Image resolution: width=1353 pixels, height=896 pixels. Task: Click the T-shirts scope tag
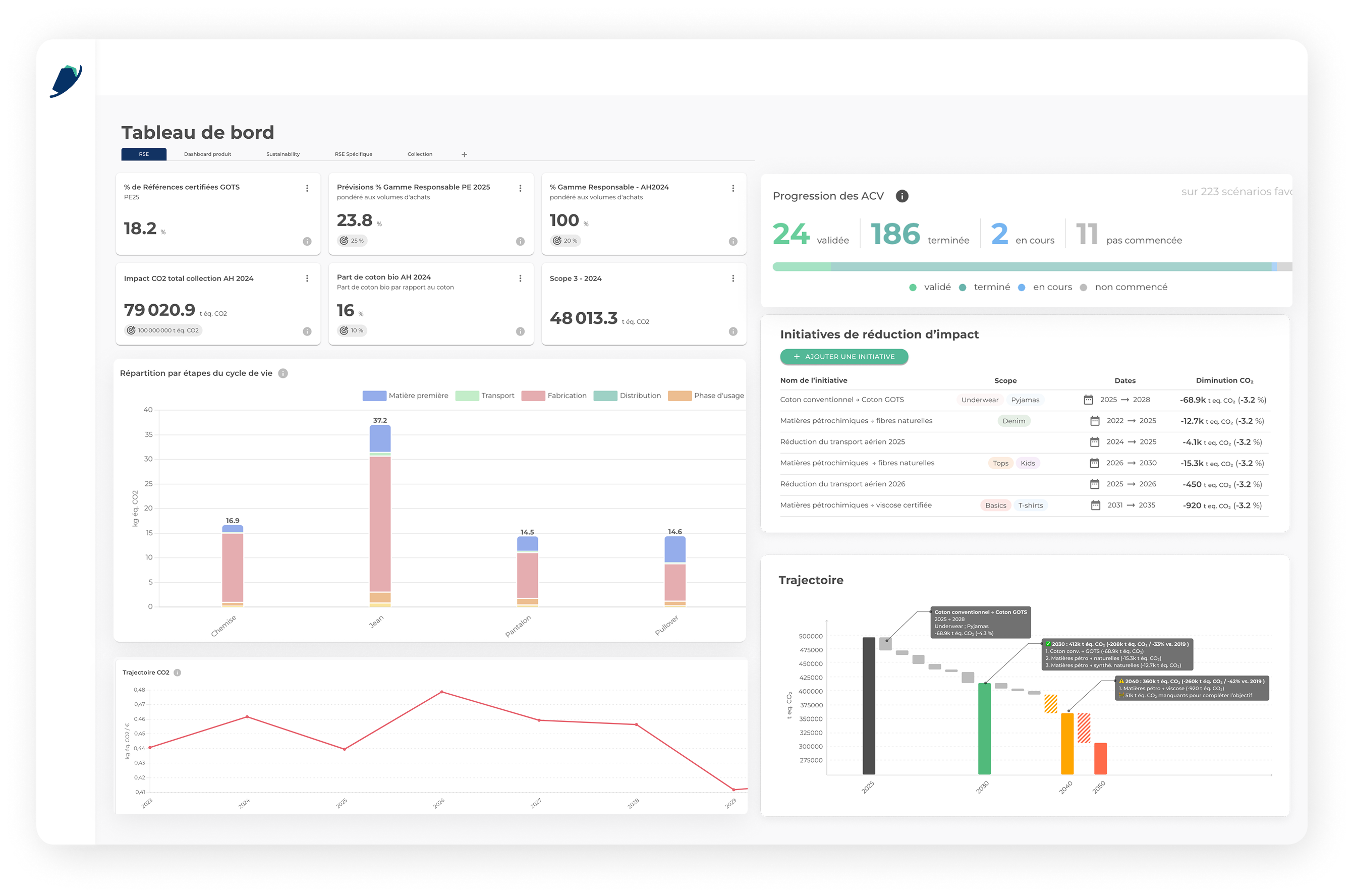point(1031,506)
